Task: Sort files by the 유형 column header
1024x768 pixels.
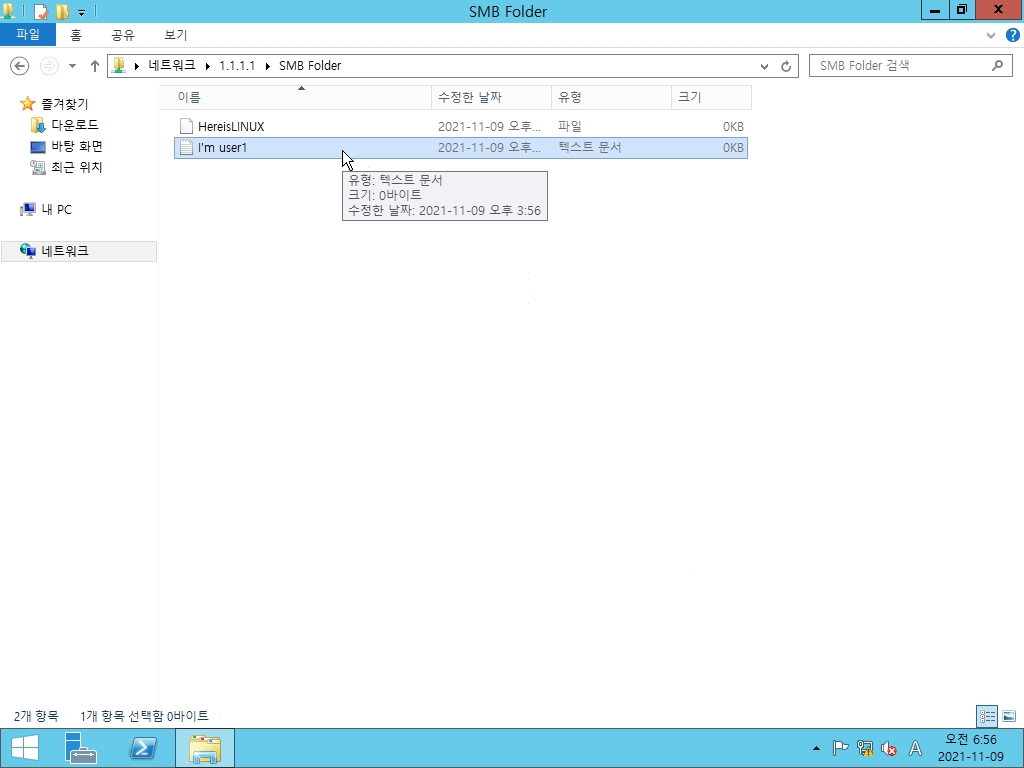Action: (611, 97)
